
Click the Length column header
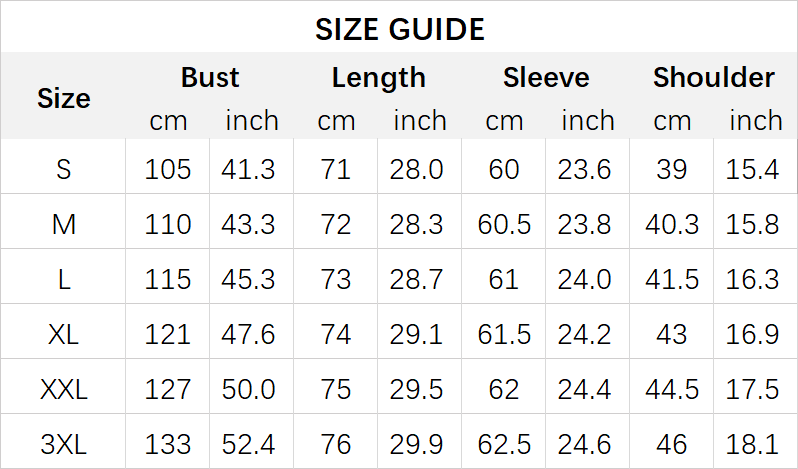tap(378, 78)
